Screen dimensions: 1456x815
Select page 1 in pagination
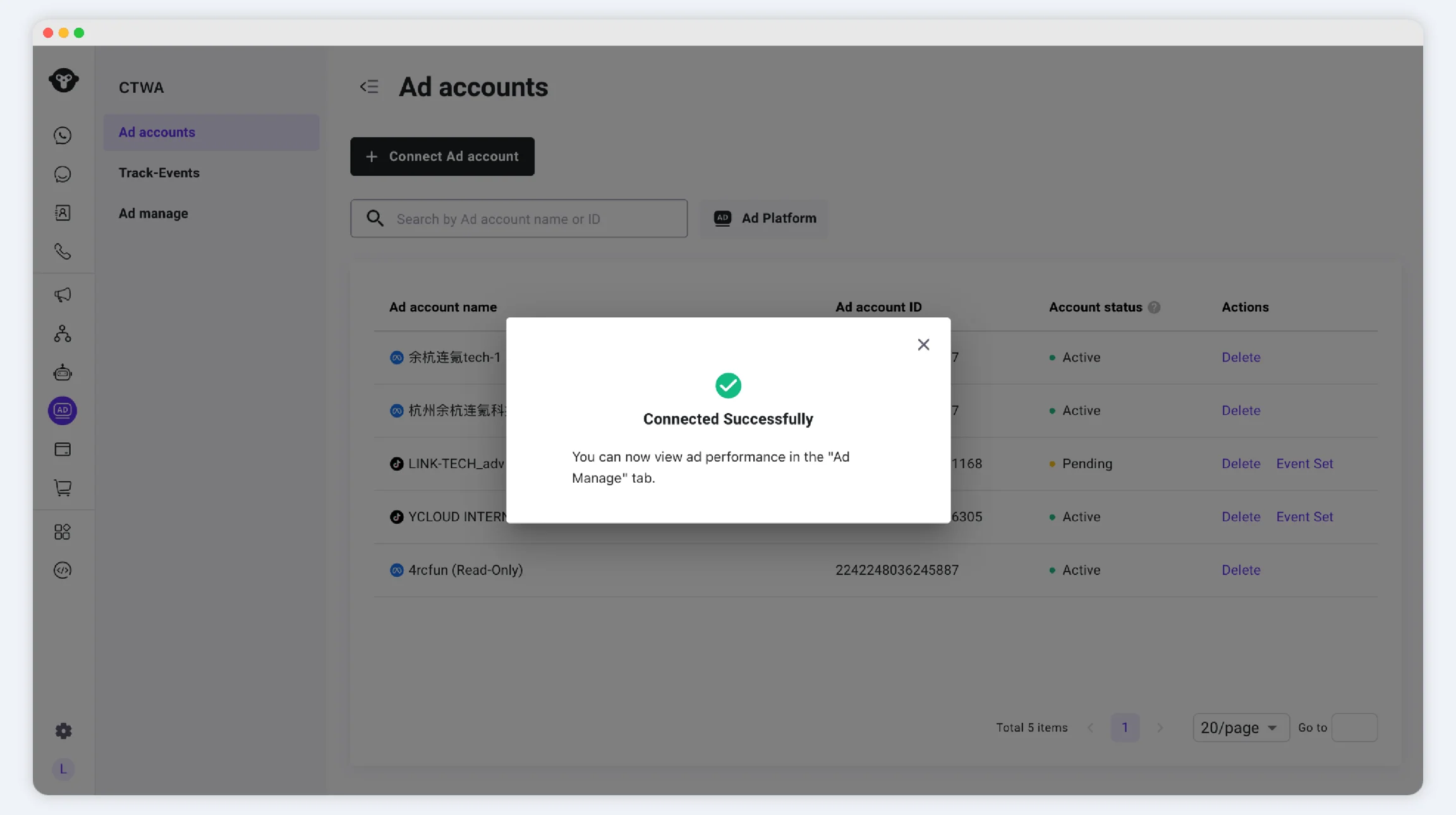point(1125,728)
